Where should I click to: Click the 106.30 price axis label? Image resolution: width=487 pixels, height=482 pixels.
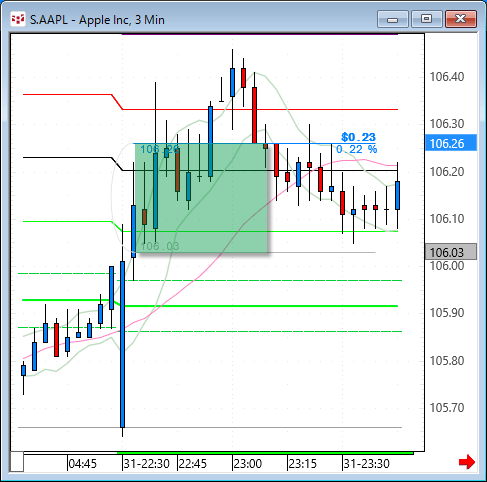point(447,124)
